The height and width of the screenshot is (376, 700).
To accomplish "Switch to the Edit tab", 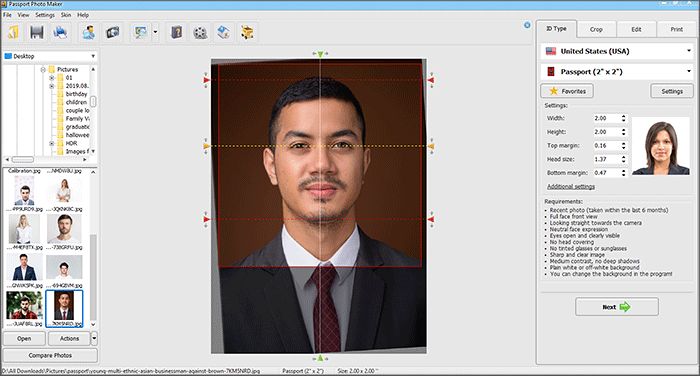I will [636, 29].
